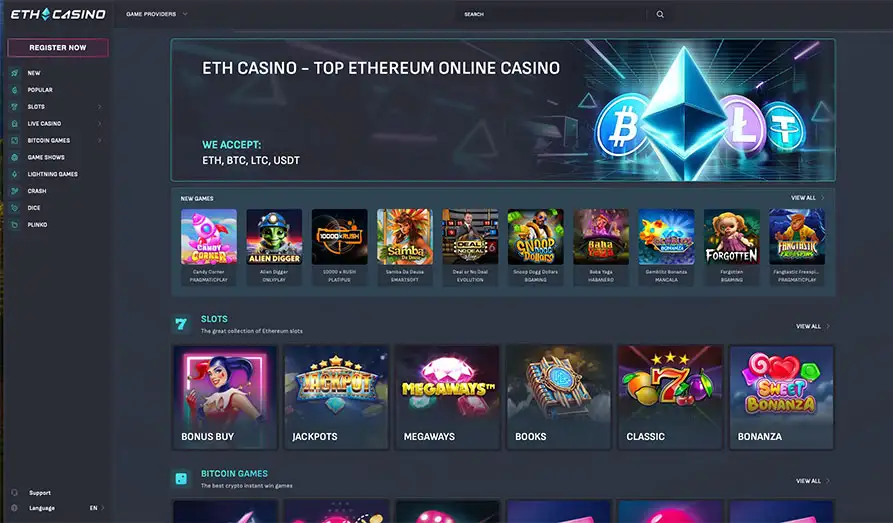
Task: Click the Crash icon in sidebar
Action: (15, 191)
